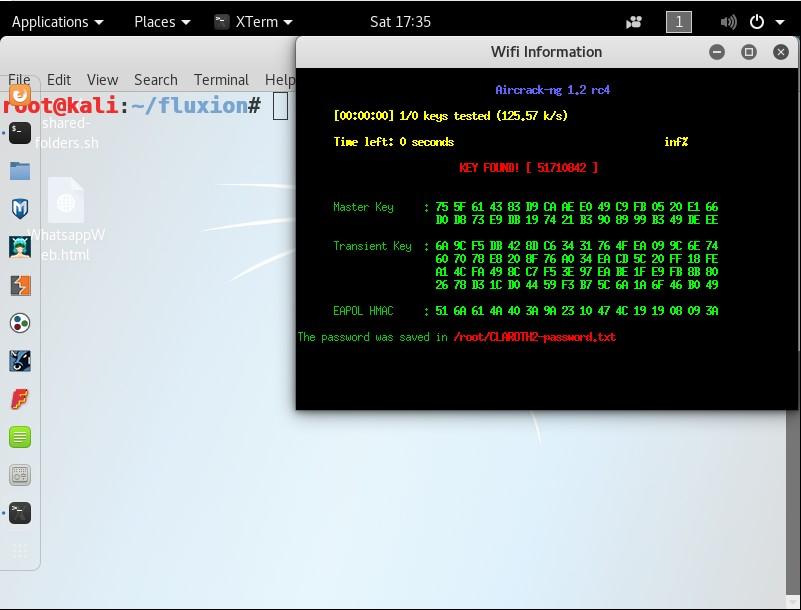Click the Wifi Information title bar
Image resolution: width=801 pixels, height=610 pixels.
click(546, 52)
